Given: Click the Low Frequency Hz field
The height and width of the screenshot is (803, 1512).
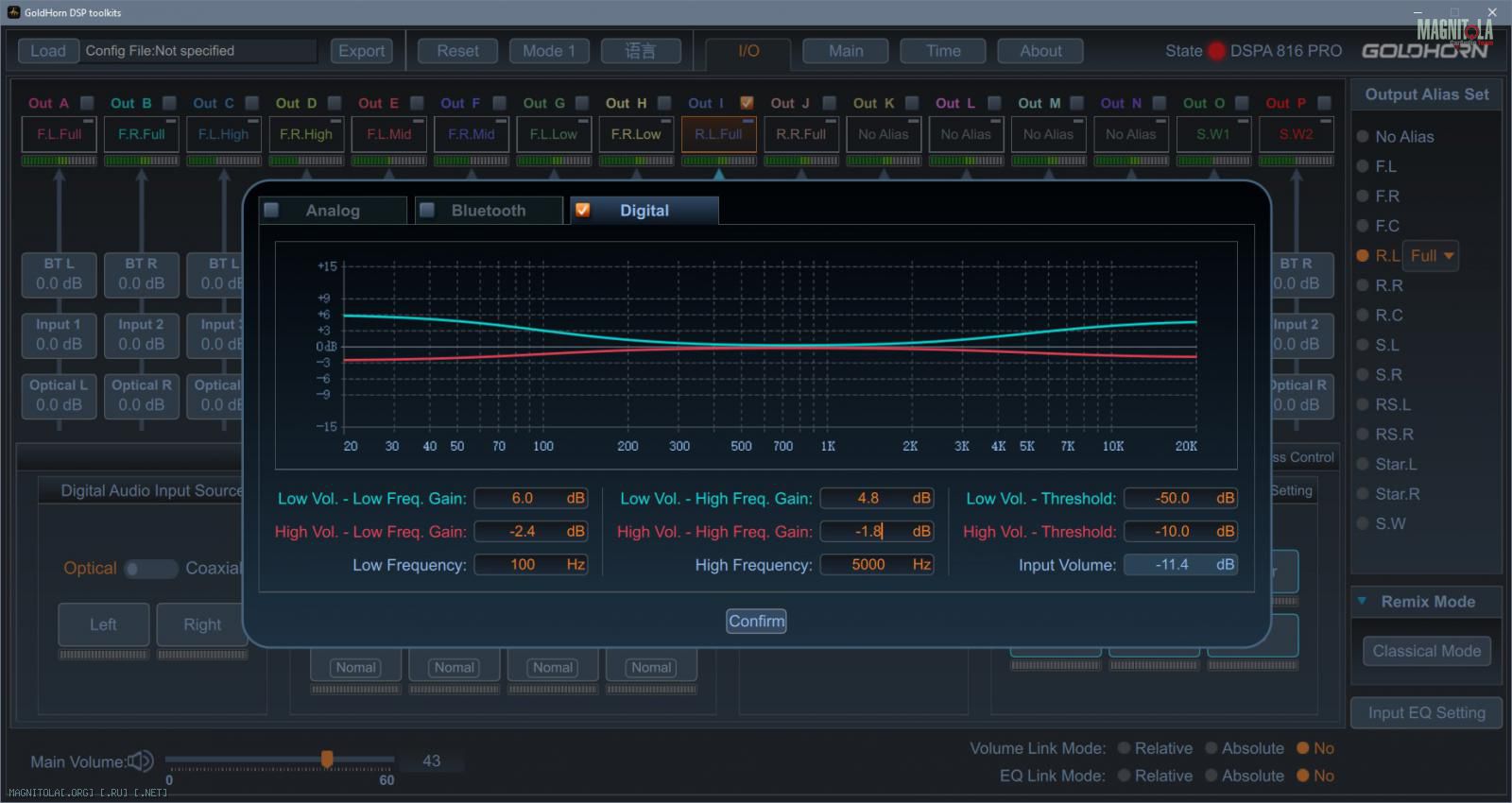Looking at the screenshot, I should click(x=530, y=565).
